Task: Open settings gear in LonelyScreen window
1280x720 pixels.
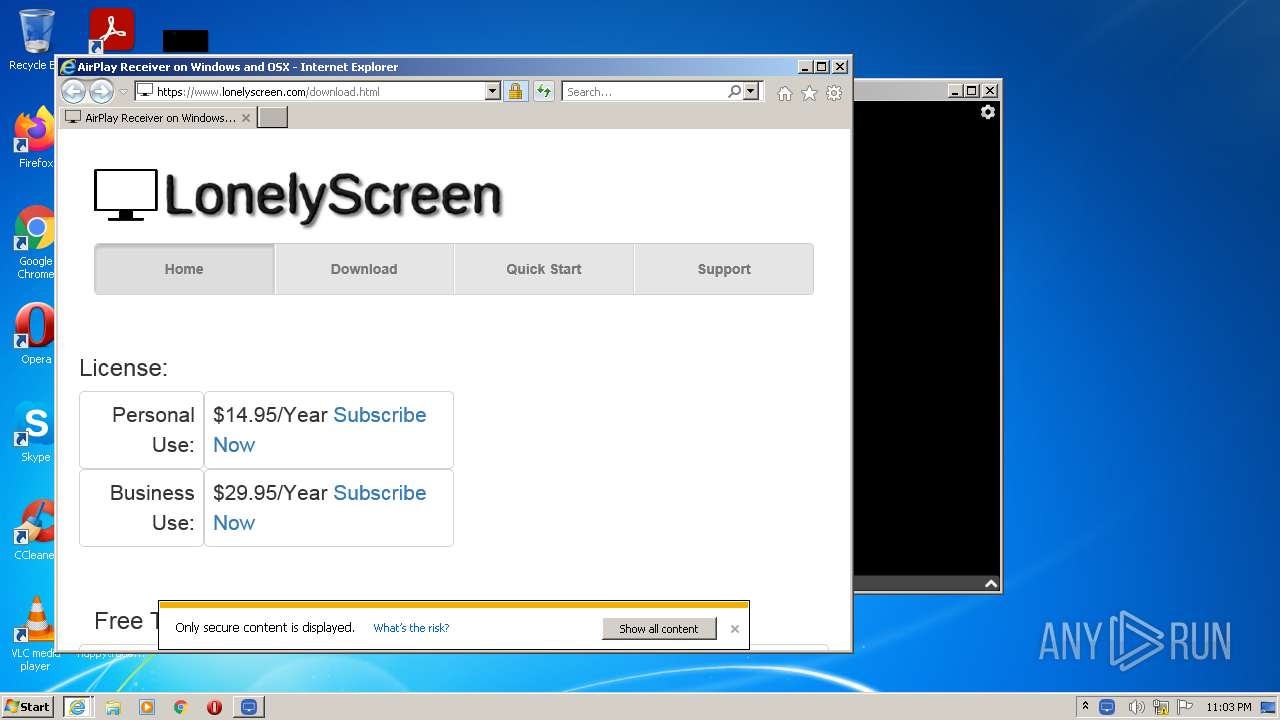Action: coord(988,112)
